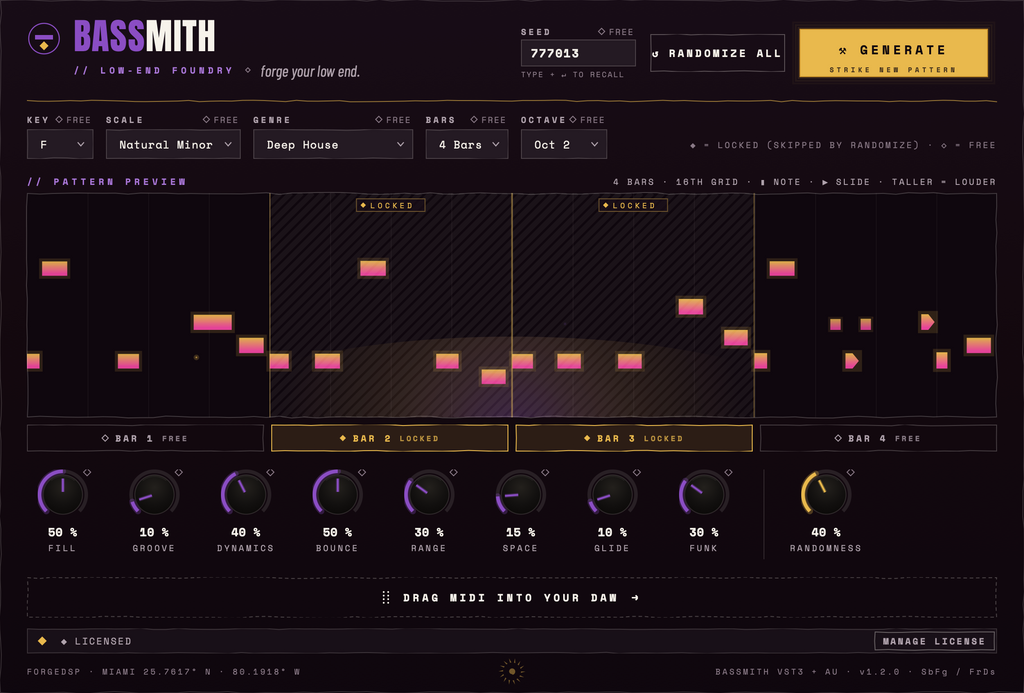Toggle the Dynamics knob lock diamond
Viewport: 1024px width, 693px height.
point(270,472)
